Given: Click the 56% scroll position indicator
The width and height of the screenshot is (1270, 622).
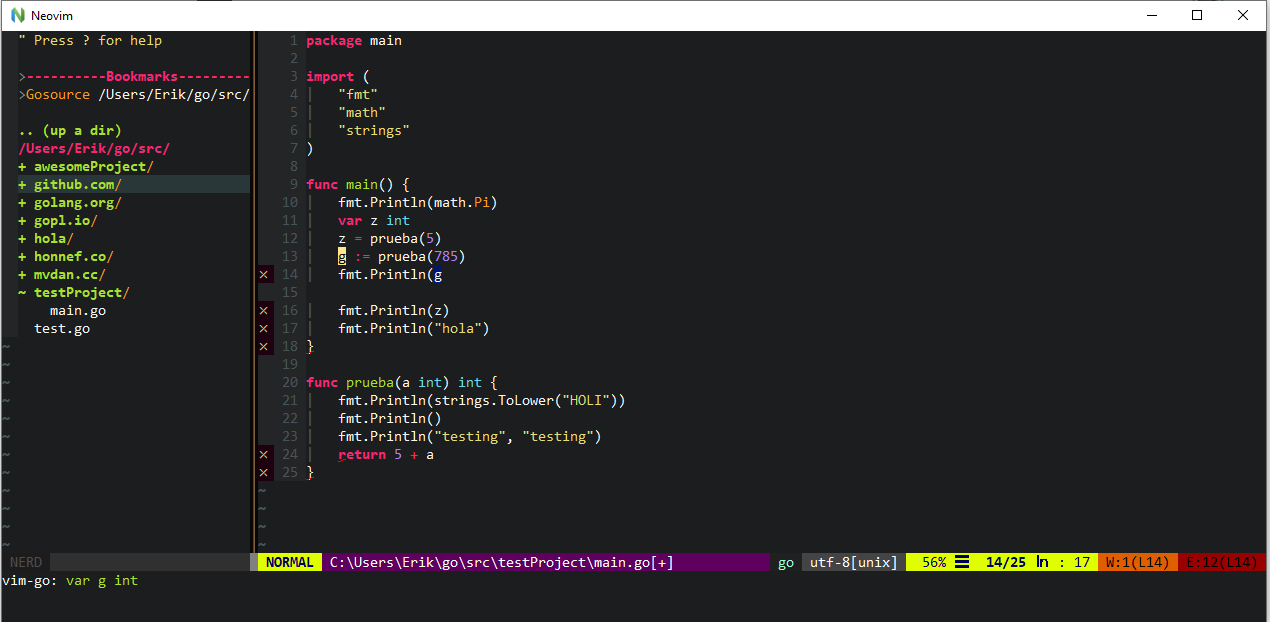Looking at the screenshot, I should (936, 561).
